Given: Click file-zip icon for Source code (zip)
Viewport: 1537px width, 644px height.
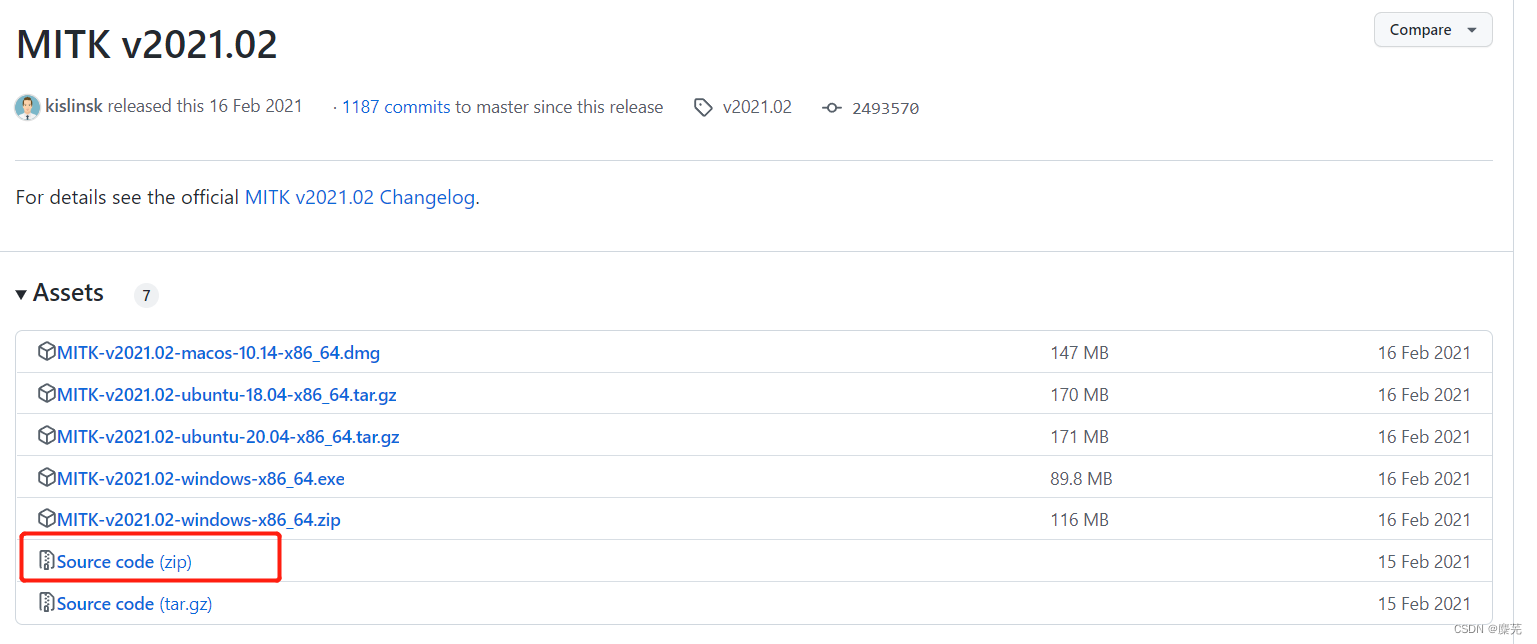Looking at the screenshot, I should [46, 561].
